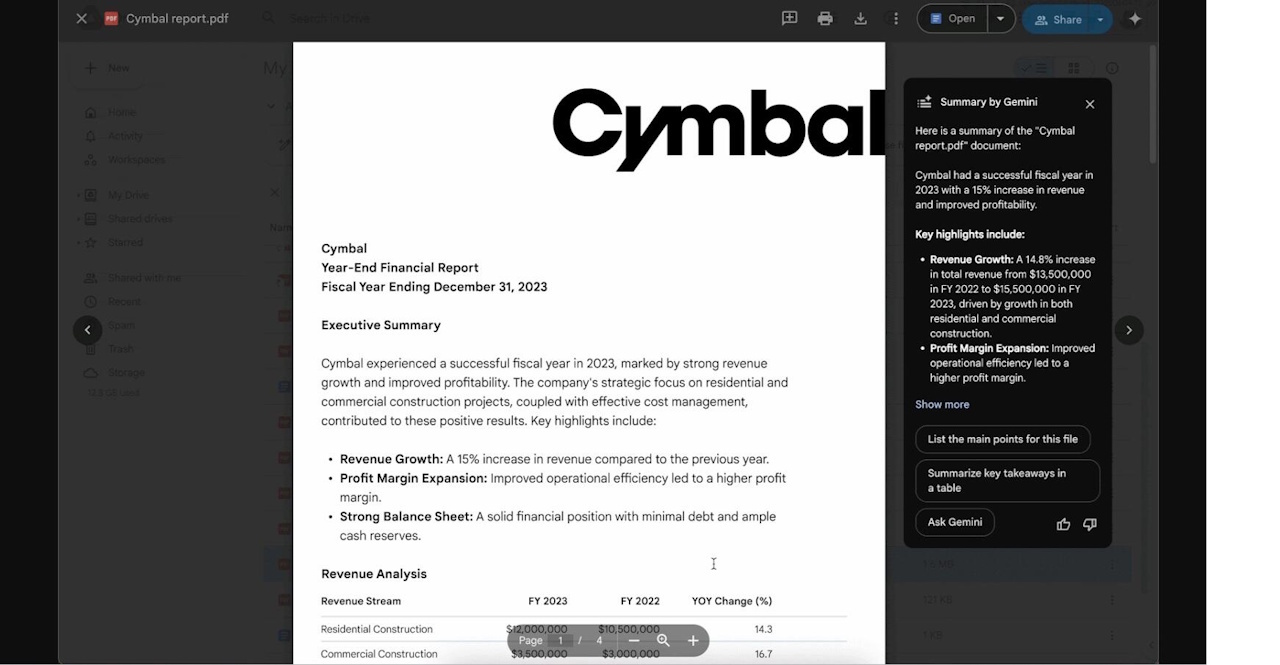Print the Cymbal report document

(825, 18)
